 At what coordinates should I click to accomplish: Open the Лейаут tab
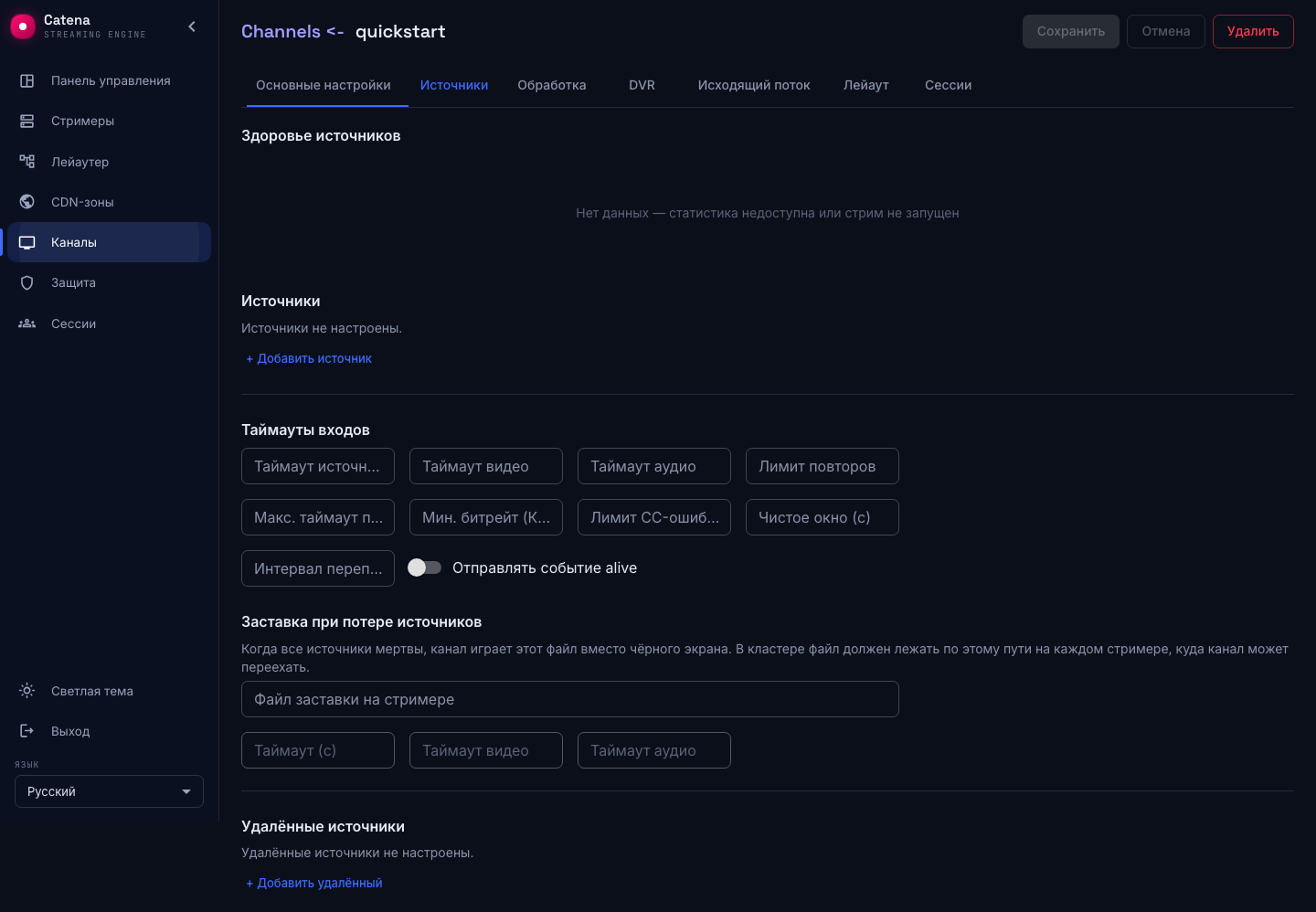866,85
